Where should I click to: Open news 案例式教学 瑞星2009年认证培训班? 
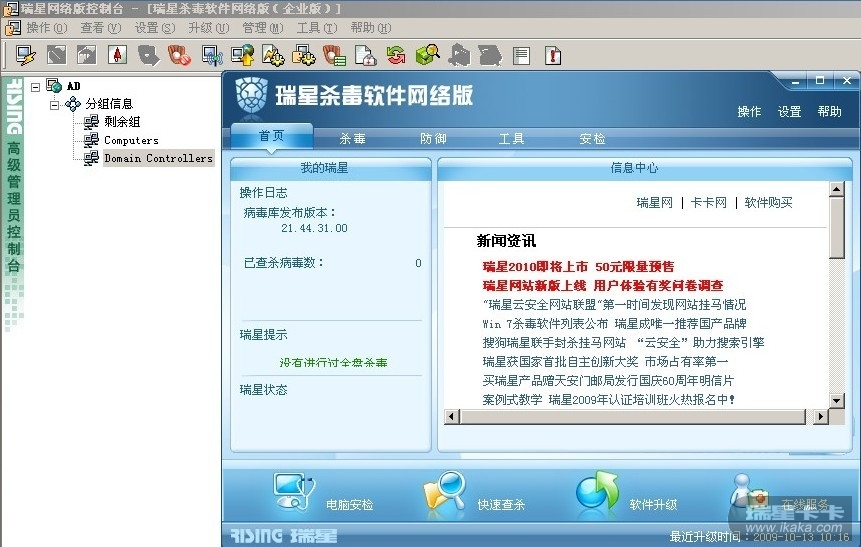point(608,399)
